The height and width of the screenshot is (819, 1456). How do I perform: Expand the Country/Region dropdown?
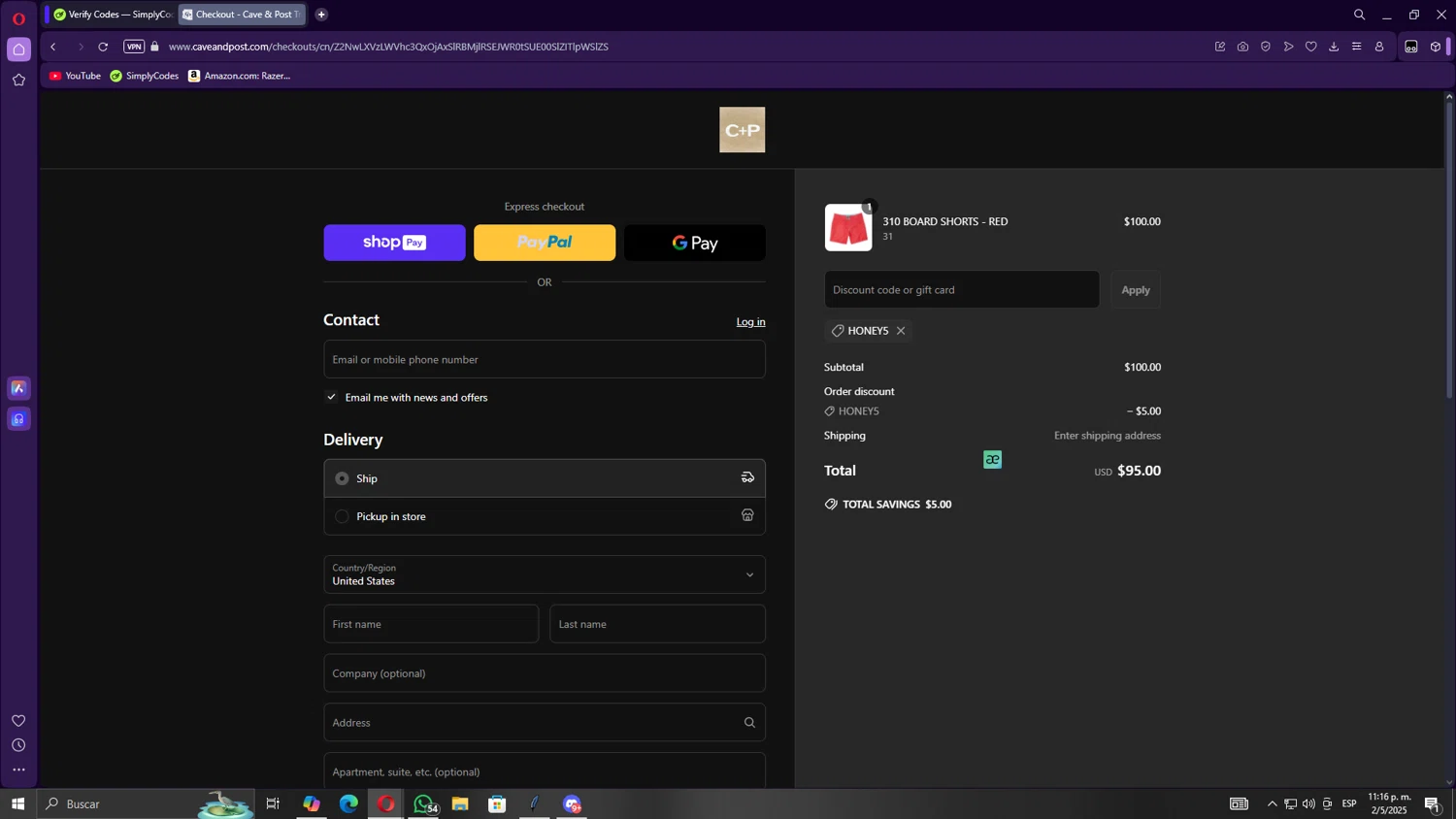coord(545,574)
